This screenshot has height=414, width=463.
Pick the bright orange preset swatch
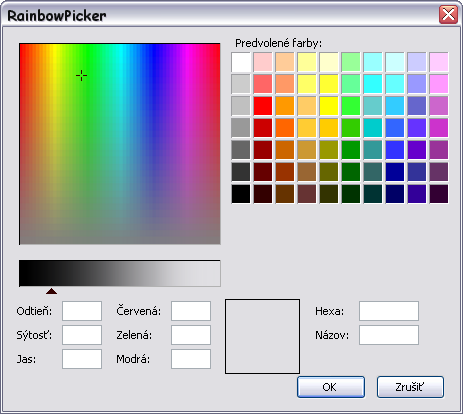[x=285, y=106]
